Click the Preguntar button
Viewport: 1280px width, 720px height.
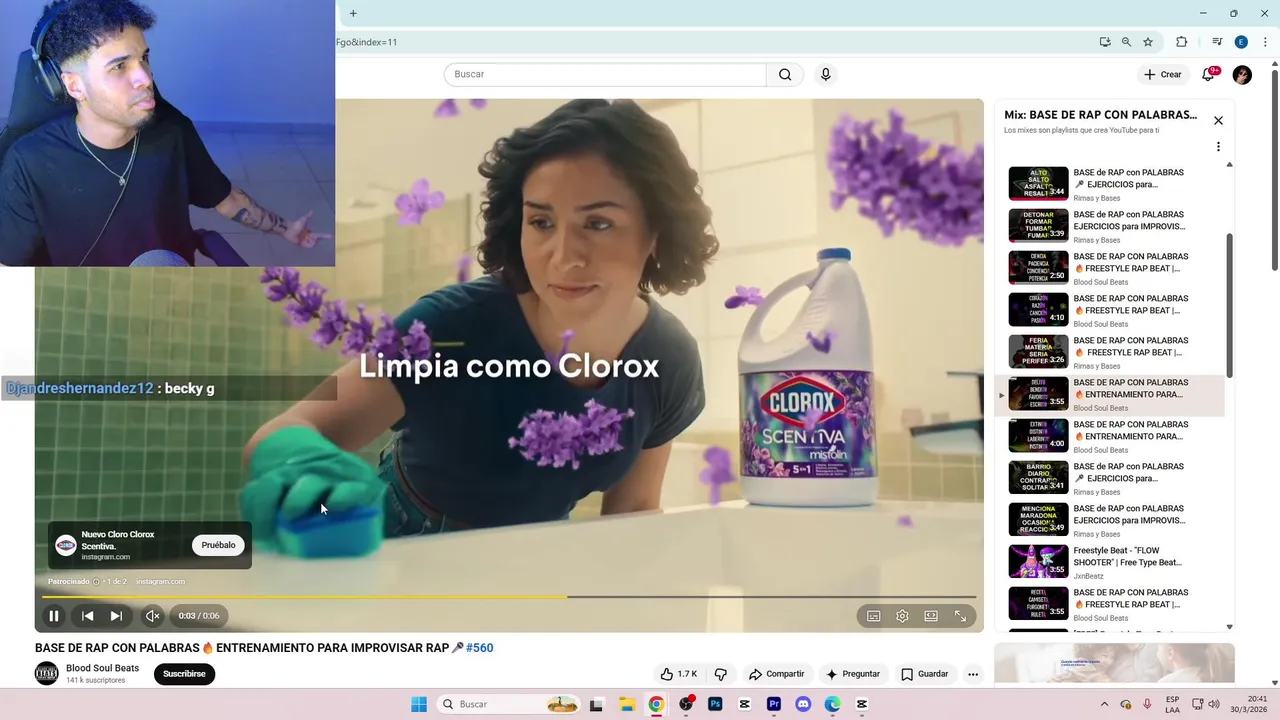click(852, 674)
